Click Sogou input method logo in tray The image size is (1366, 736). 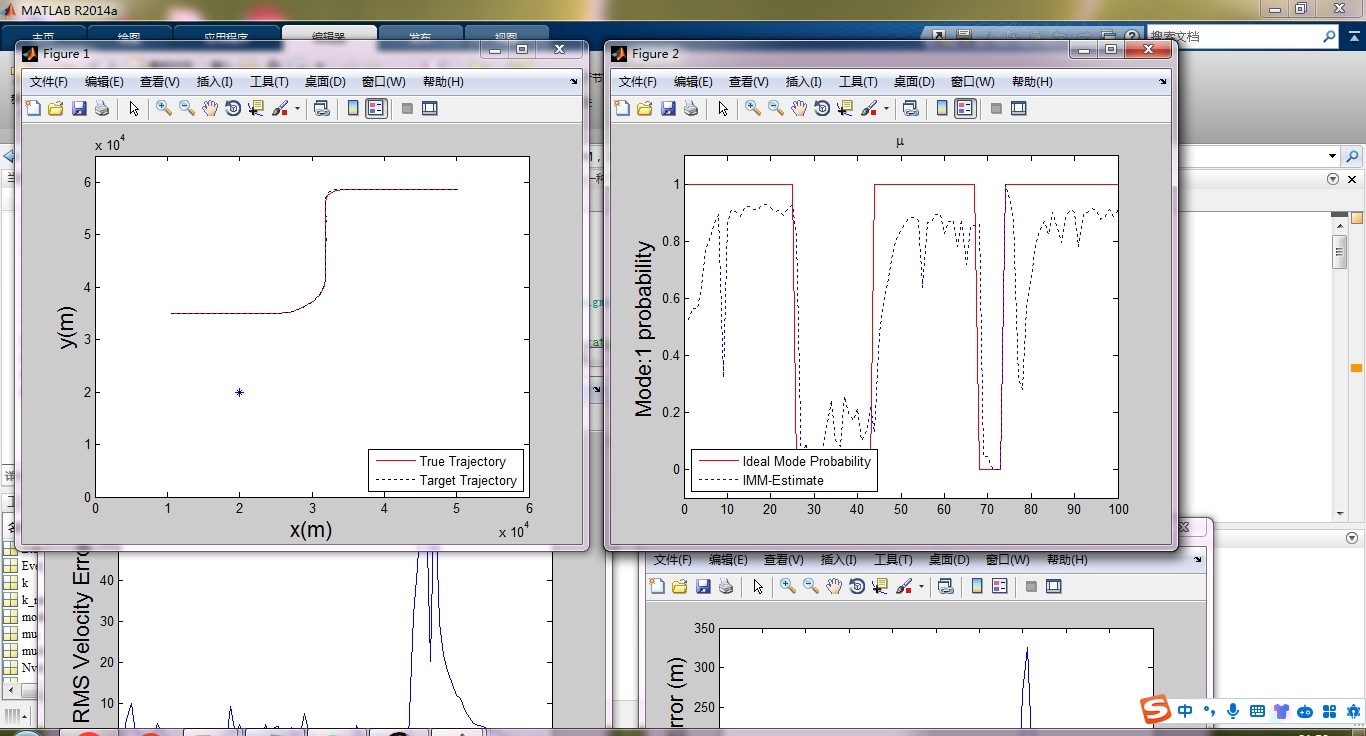(1156, 710)
